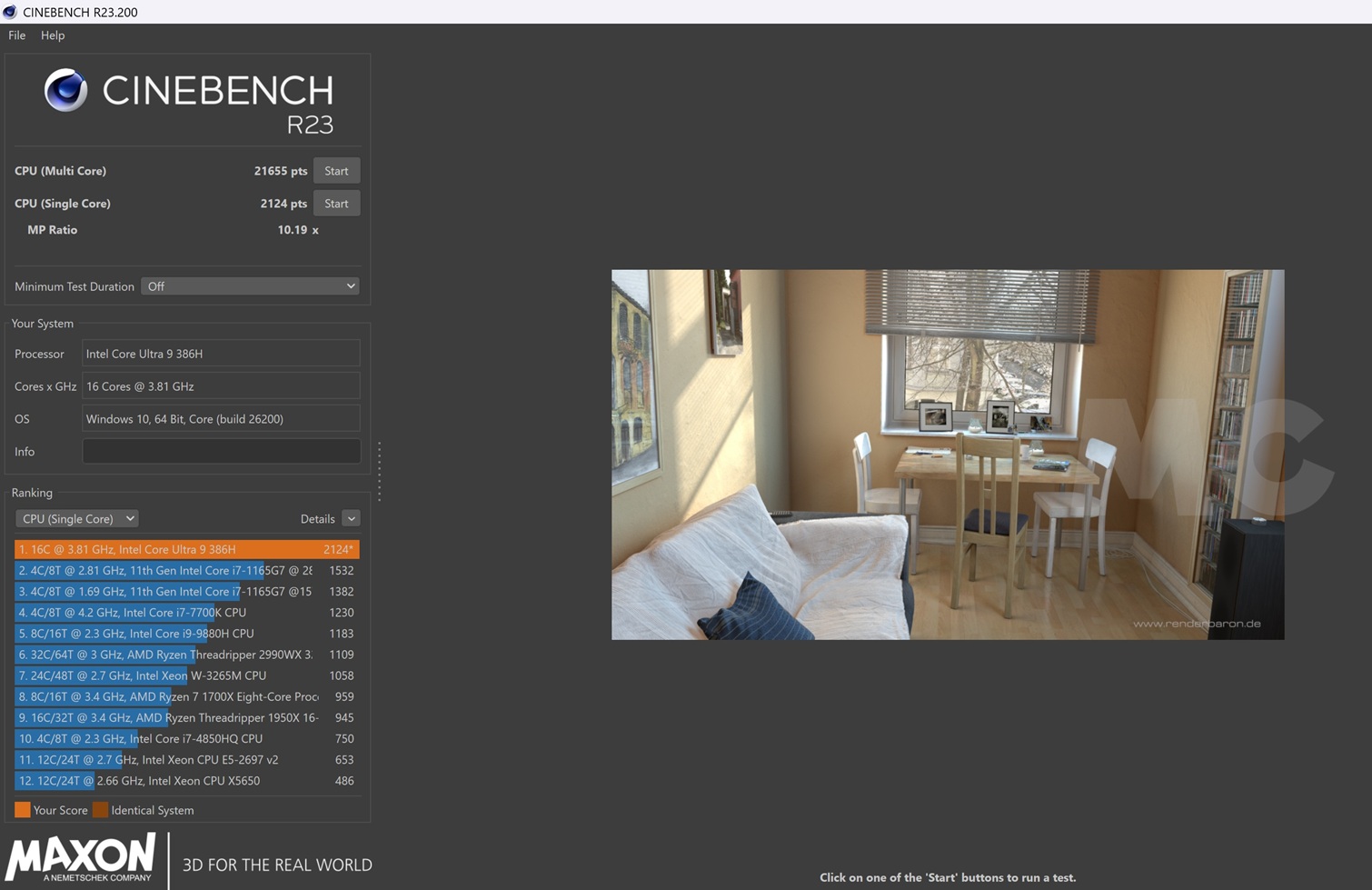Image resolution: width=1372 pixels, height=890 pixels.
Task: Click the OS field showing Windows 10
Action: point(221,419)
